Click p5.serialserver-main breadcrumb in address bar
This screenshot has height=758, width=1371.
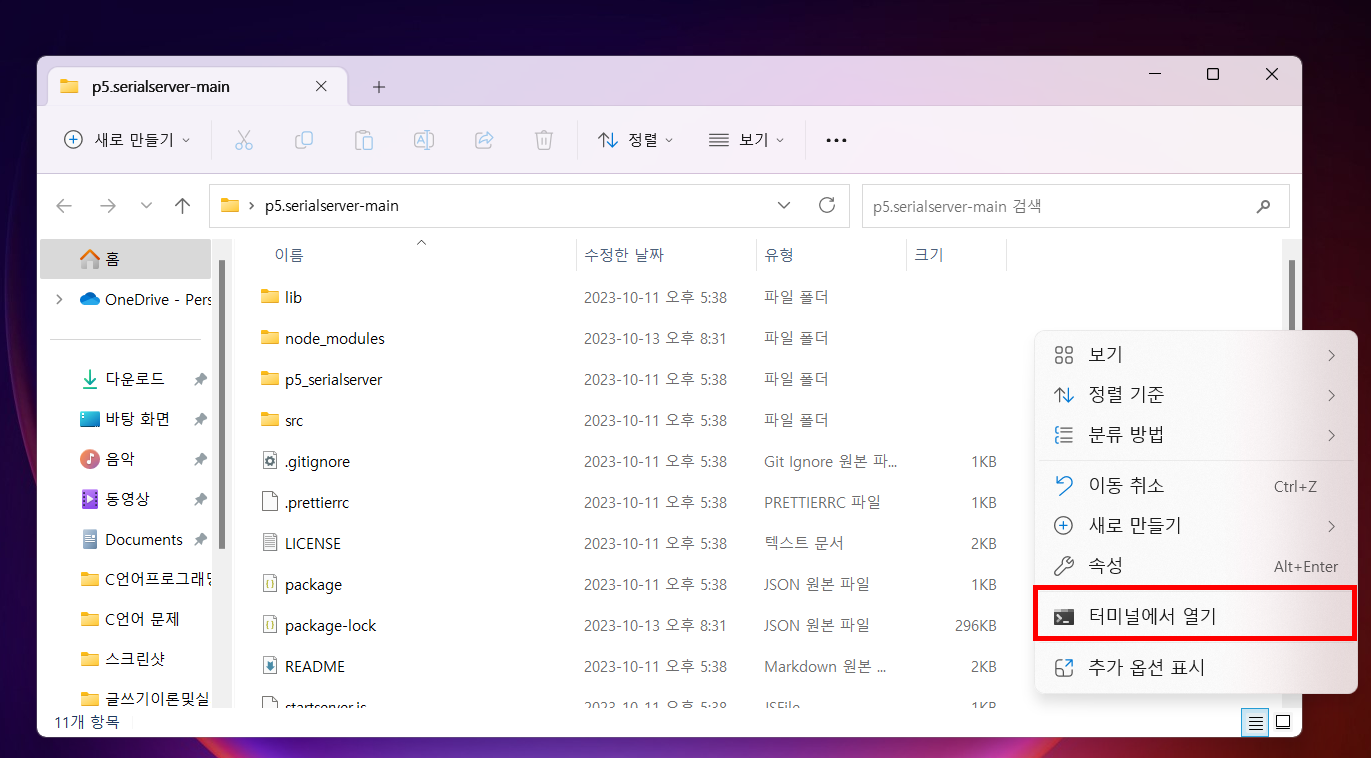[331, 206]
